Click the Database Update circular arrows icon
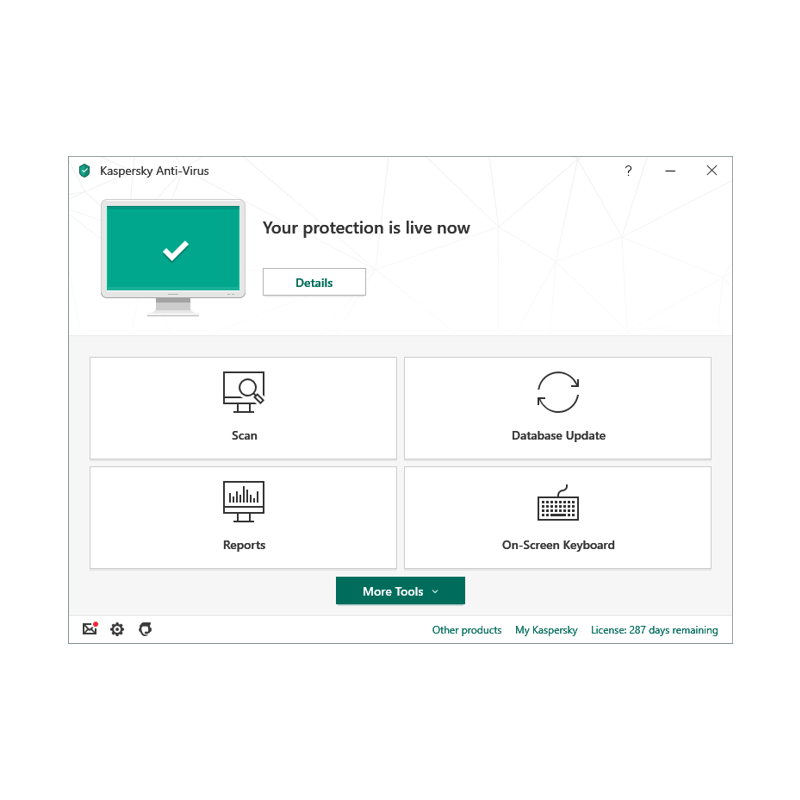 click(558, 392)
